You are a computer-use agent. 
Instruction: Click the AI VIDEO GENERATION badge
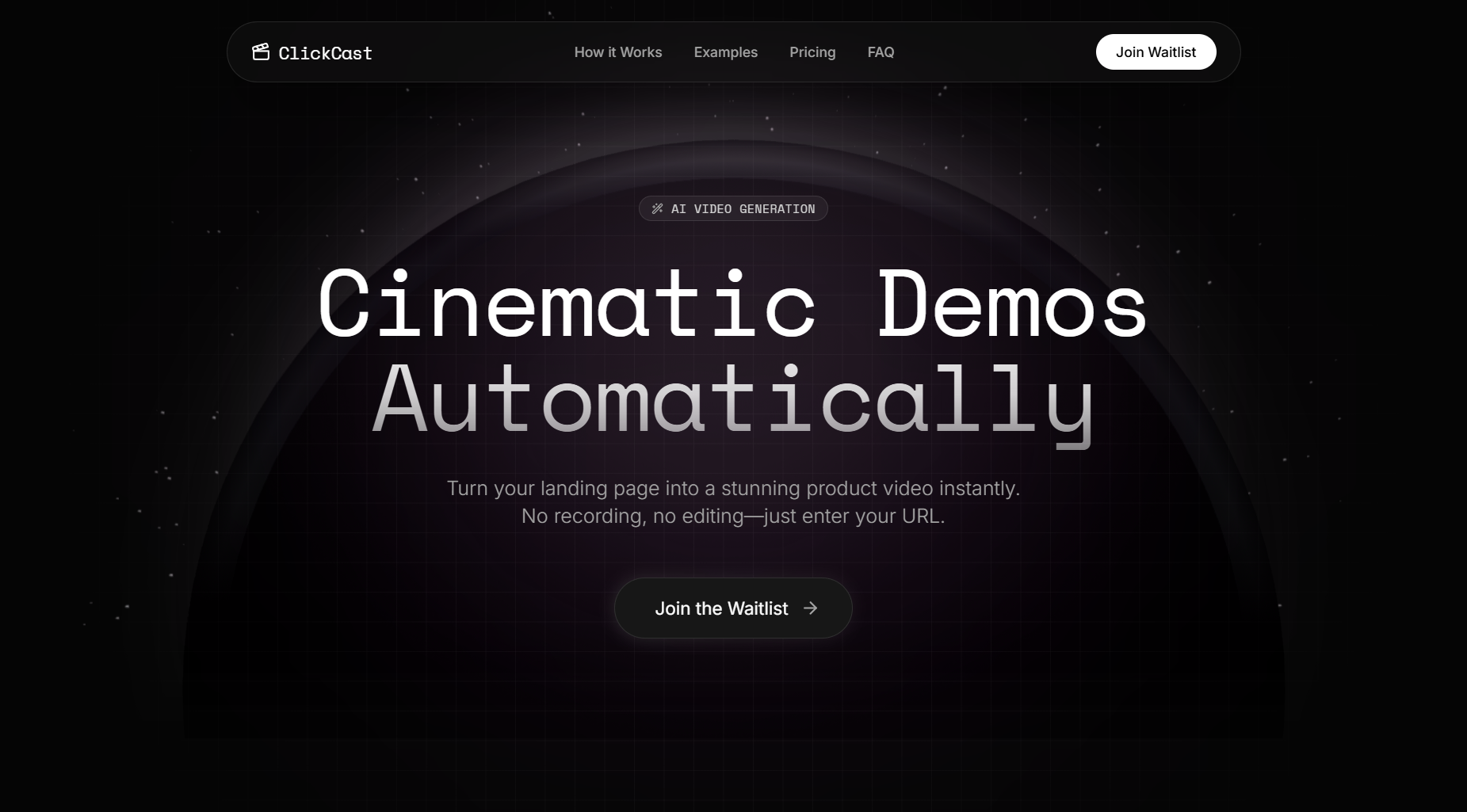pos(732,208)
